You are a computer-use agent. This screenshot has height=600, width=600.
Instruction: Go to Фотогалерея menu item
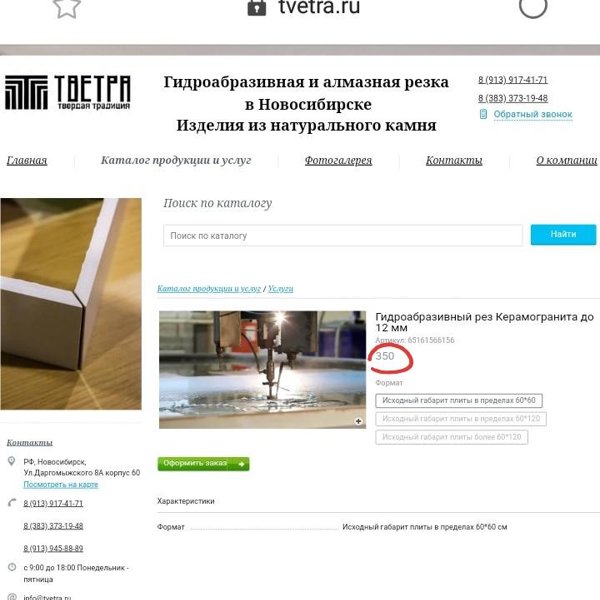click(x=338, y=160)
